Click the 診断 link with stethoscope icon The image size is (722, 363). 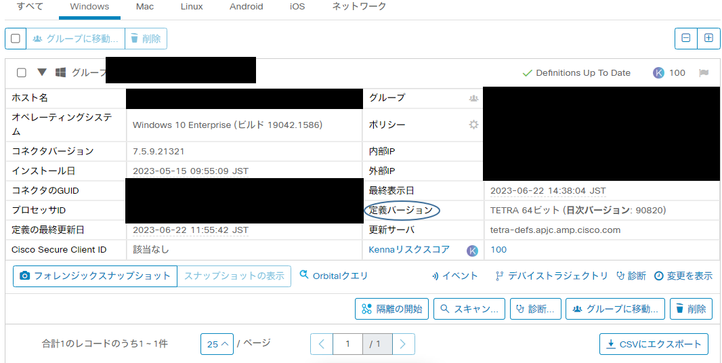click(x=631, y=276)
